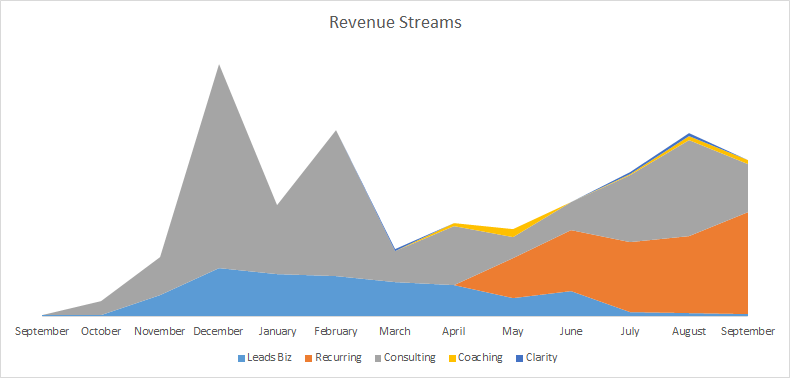Click the July axis label
The width and height of the screenshot is (790, 378).
point(630,332)
